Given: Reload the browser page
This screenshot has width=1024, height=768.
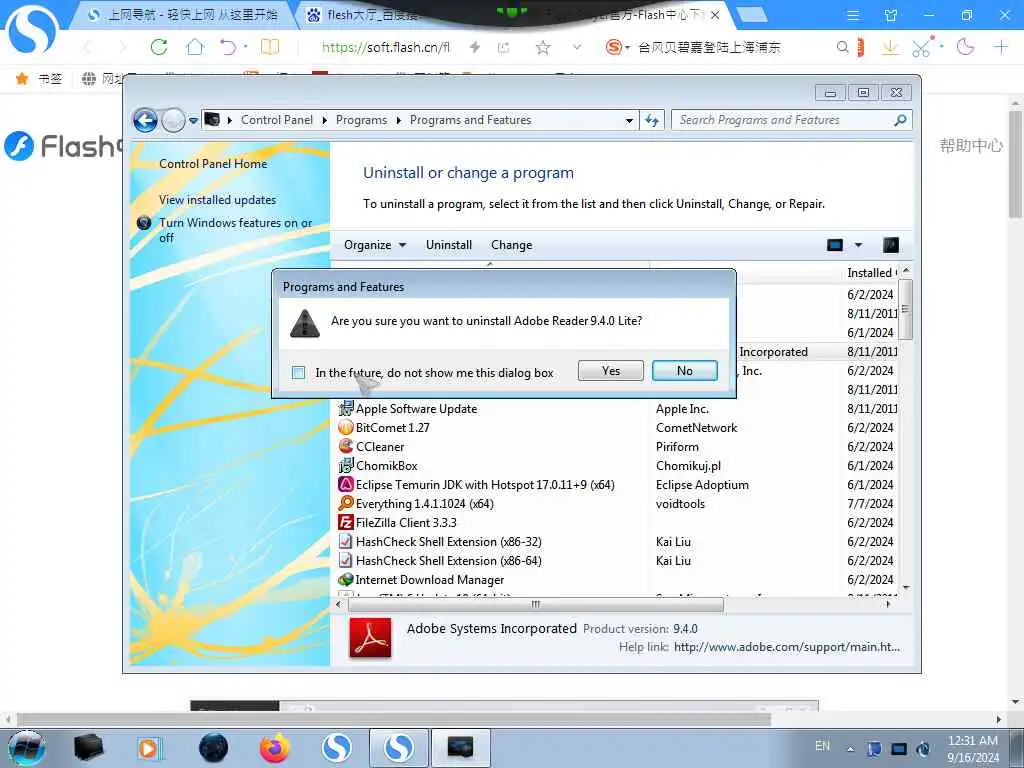Looking at the screenshot, I should (159, 47).
